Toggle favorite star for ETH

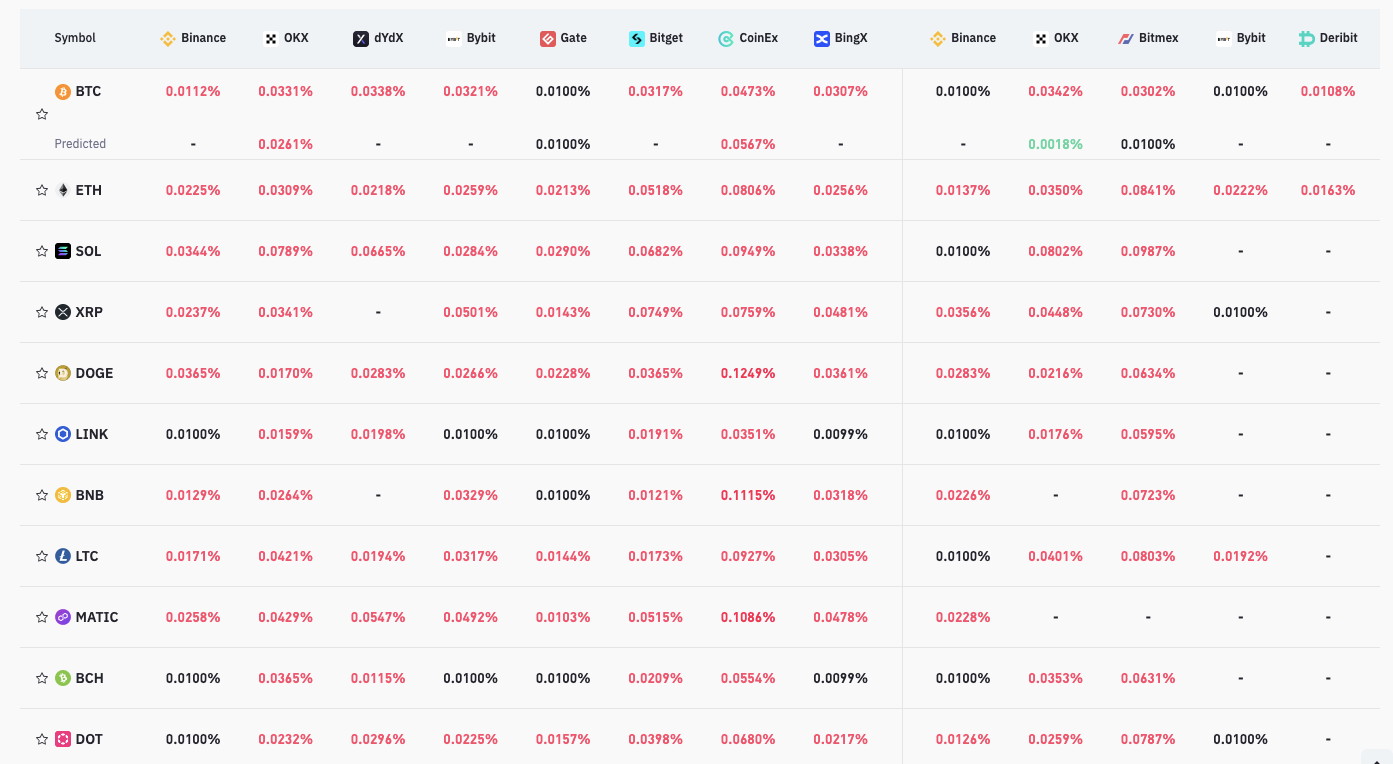(x=42, y=190)
